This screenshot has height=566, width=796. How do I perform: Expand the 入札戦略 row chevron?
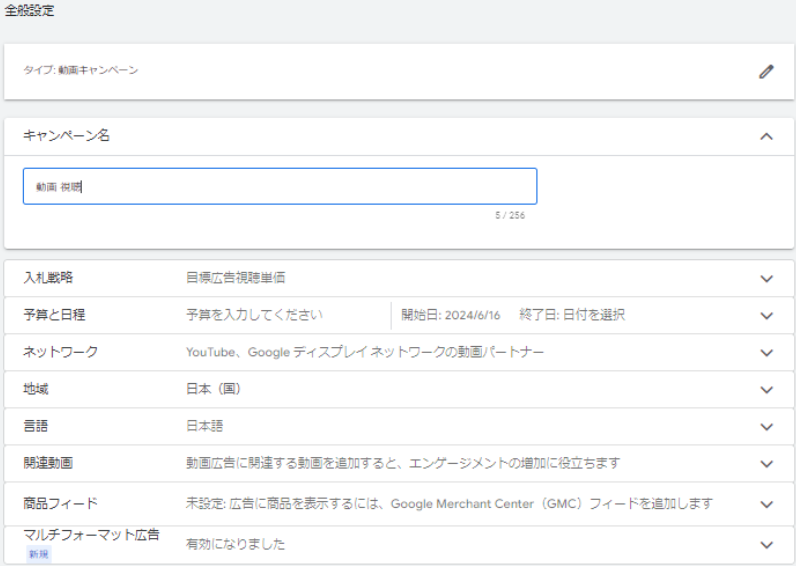(x=767, y=278)
